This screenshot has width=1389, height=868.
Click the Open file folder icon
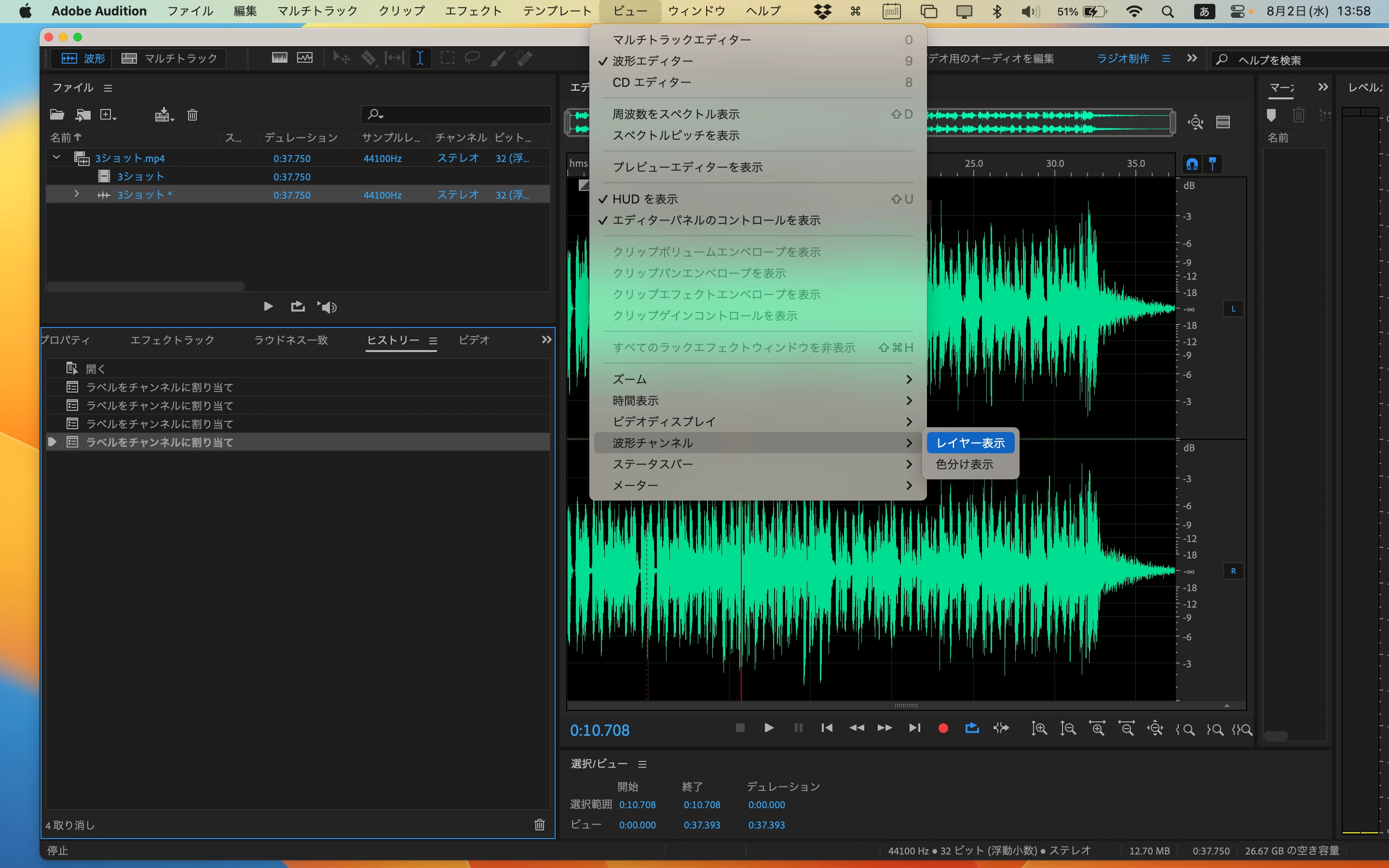(x=56, y=115)
